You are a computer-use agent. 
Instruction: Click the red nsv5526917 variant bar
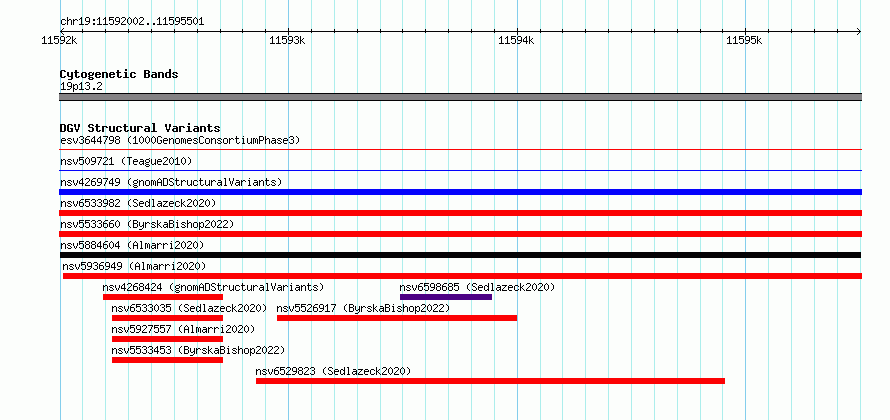pos(397,318)
